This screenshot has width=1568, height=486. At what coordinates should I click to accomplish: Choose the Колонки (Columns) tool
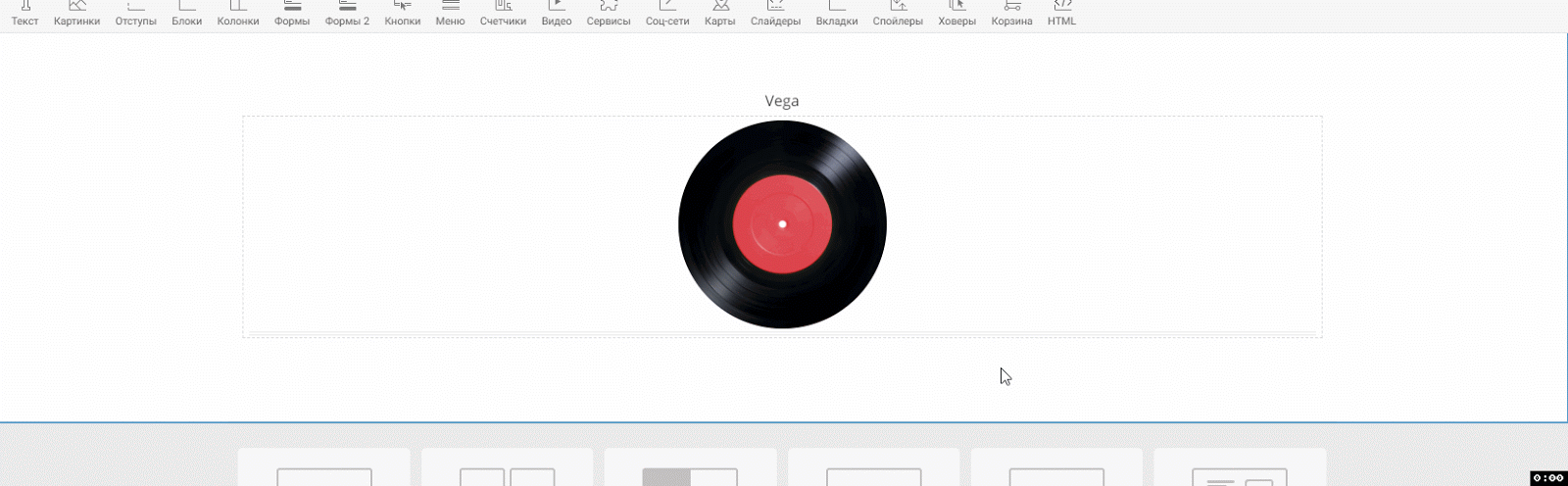[x=238, y=14]
